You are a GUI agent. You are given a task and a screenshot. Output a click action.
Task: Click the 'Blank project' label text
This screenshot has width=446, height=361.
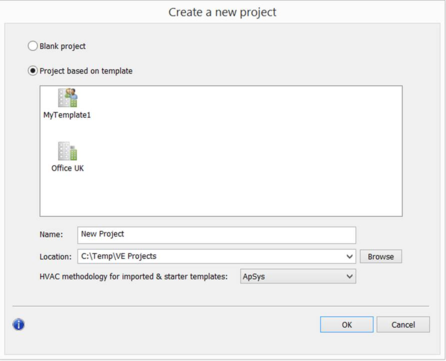pos(62,46)
